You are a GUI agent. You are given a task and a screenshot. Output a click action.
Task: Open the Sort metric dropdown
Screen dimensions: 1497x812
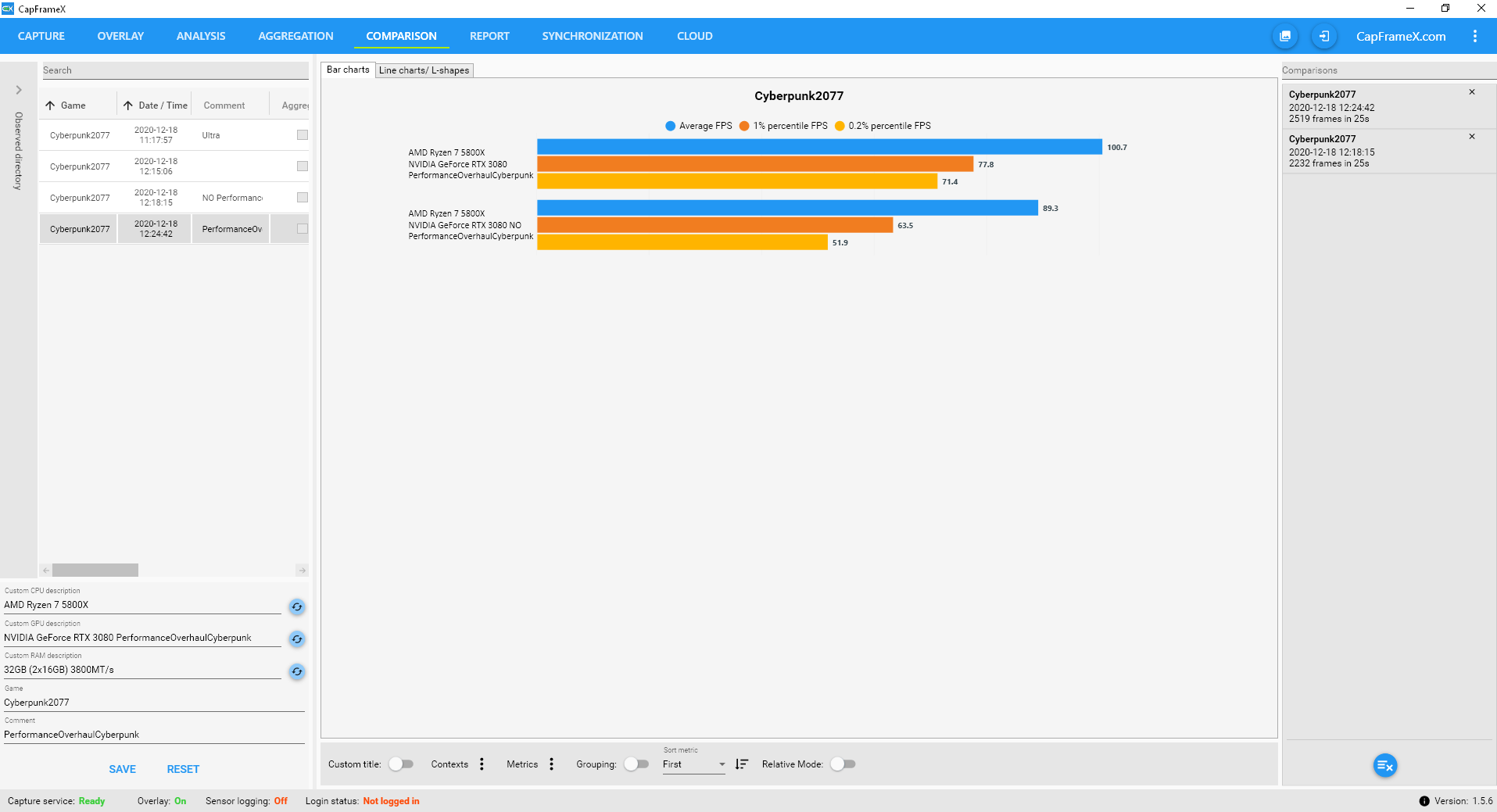coord(694,764)
